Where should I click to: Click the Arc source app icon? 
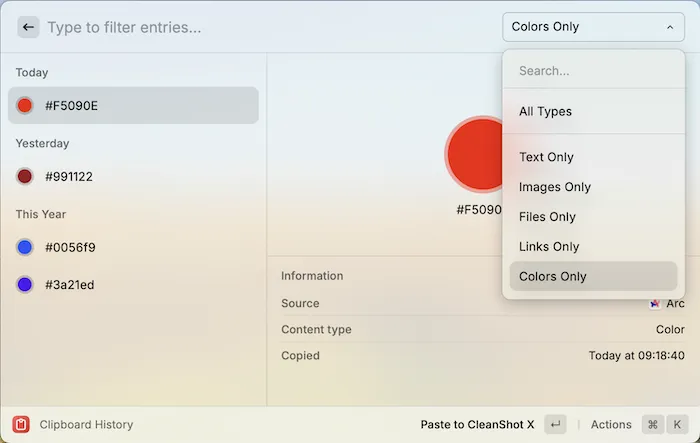pyautogui.click(x=655, y=303)
